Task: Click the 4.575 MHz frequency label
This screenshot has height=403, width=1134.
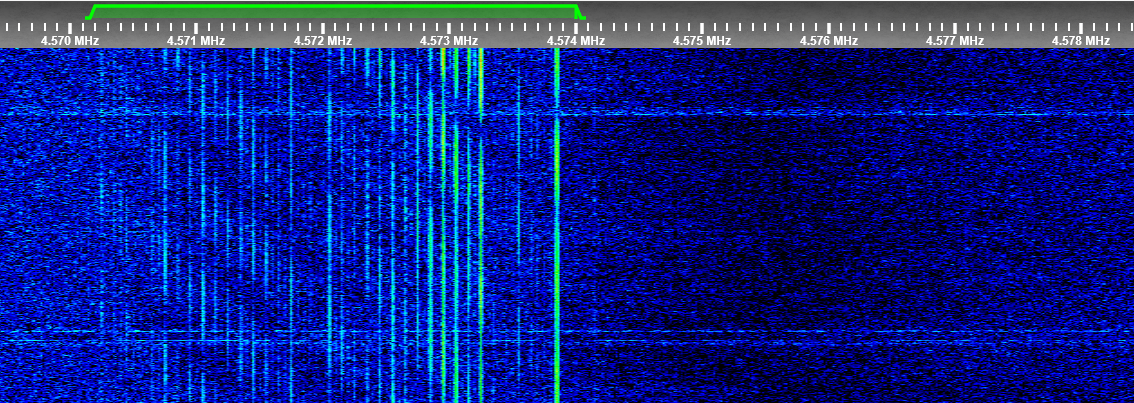Action: (702, 41)
